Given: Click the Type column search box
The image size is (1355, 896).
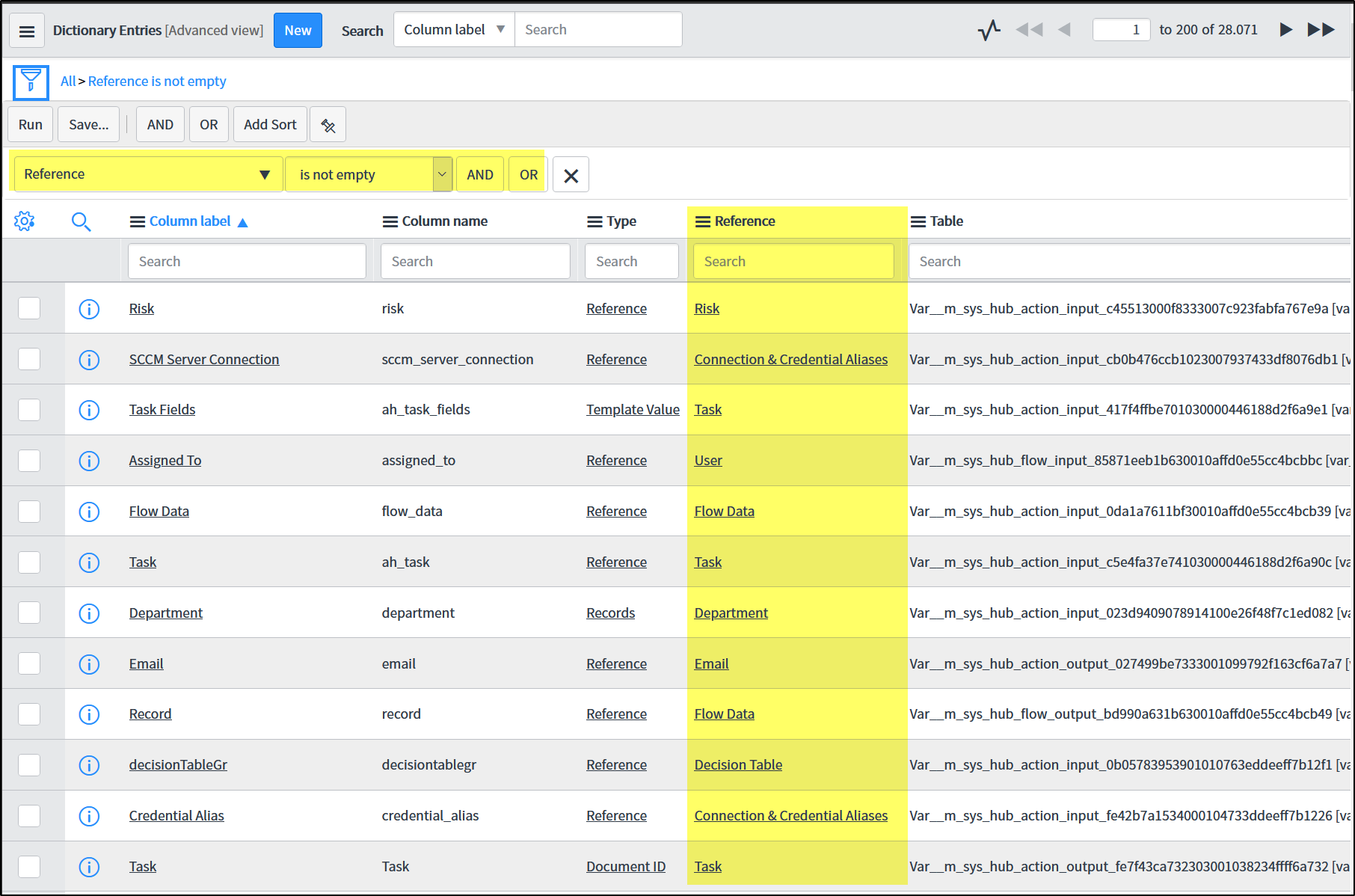Looking at the screenshot, I should 631,262.
